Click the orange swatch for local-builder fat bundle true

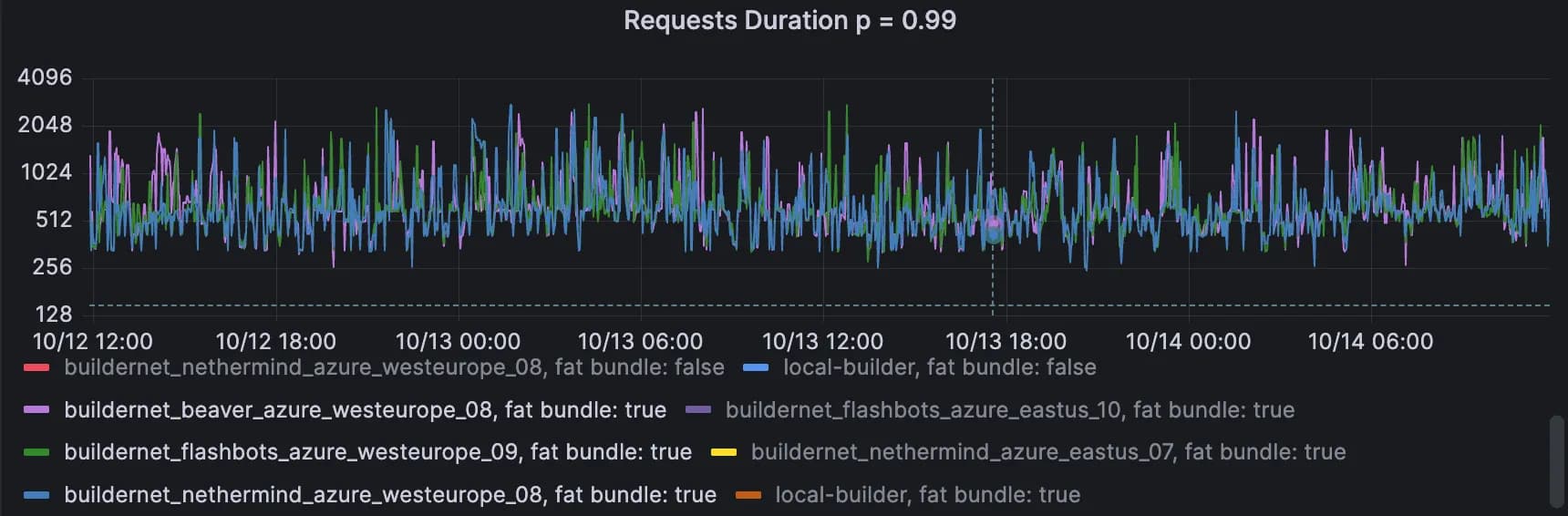pyautogui.click(x=748, y=495)
